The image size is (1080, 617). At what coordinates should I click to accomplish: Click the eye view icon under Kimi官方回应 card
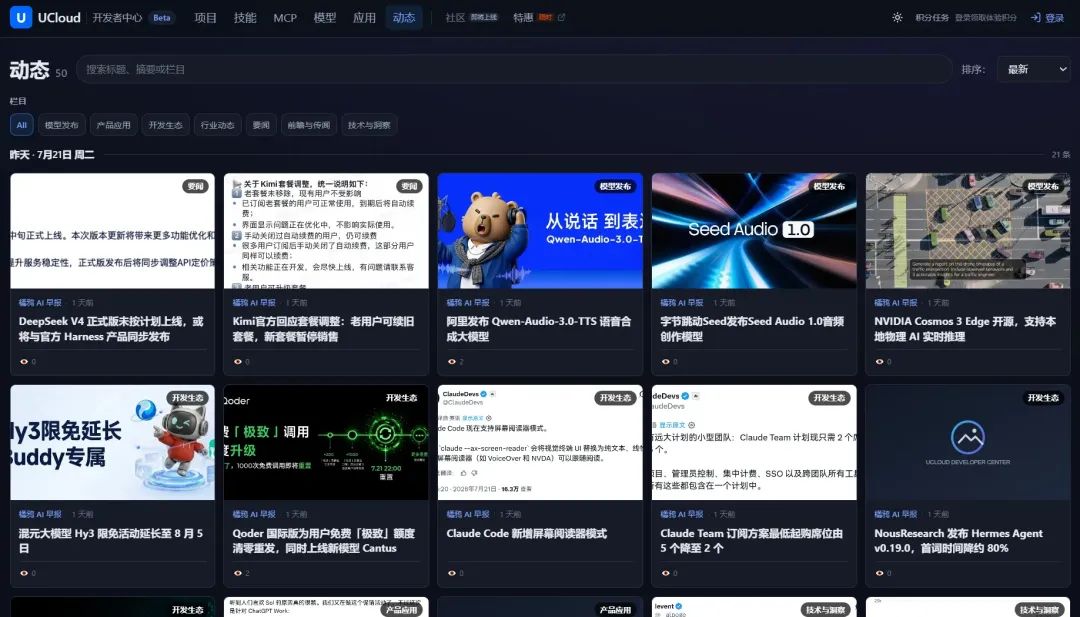(238, 362)
